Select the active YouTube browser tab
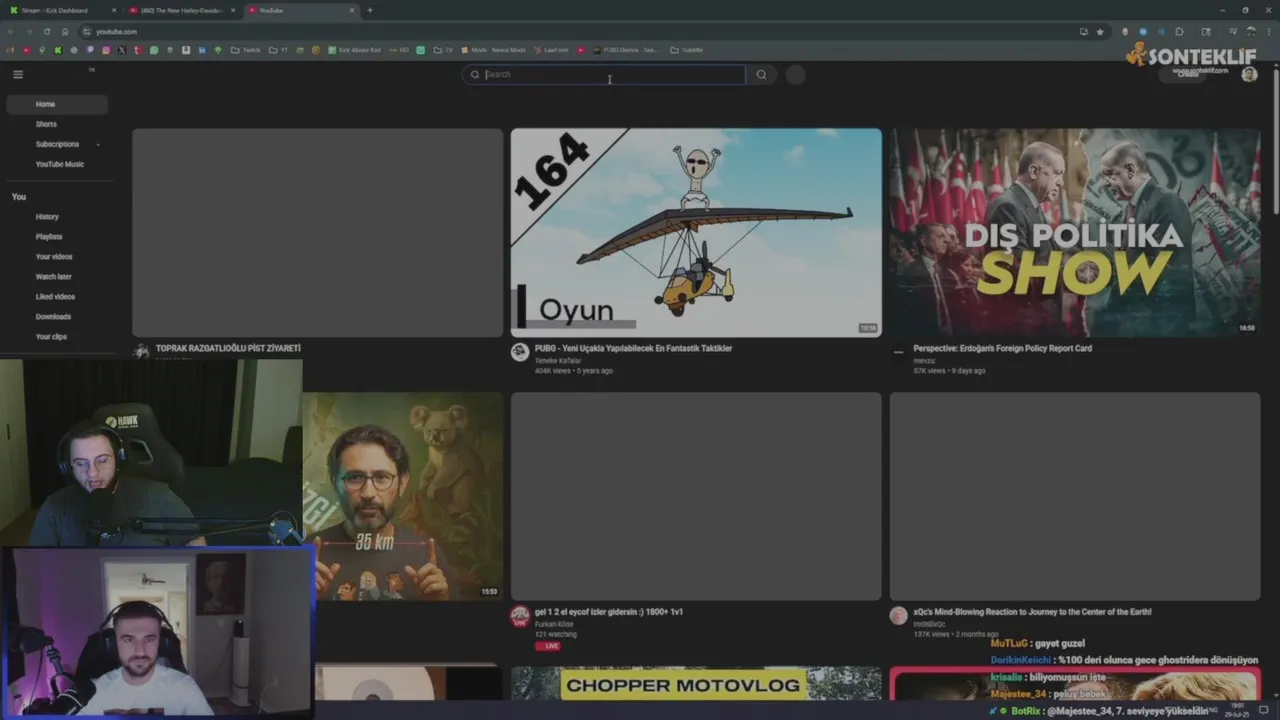The height and width of the screenshot is (720, 1280). pyautogui.click(x=300, y=10)
